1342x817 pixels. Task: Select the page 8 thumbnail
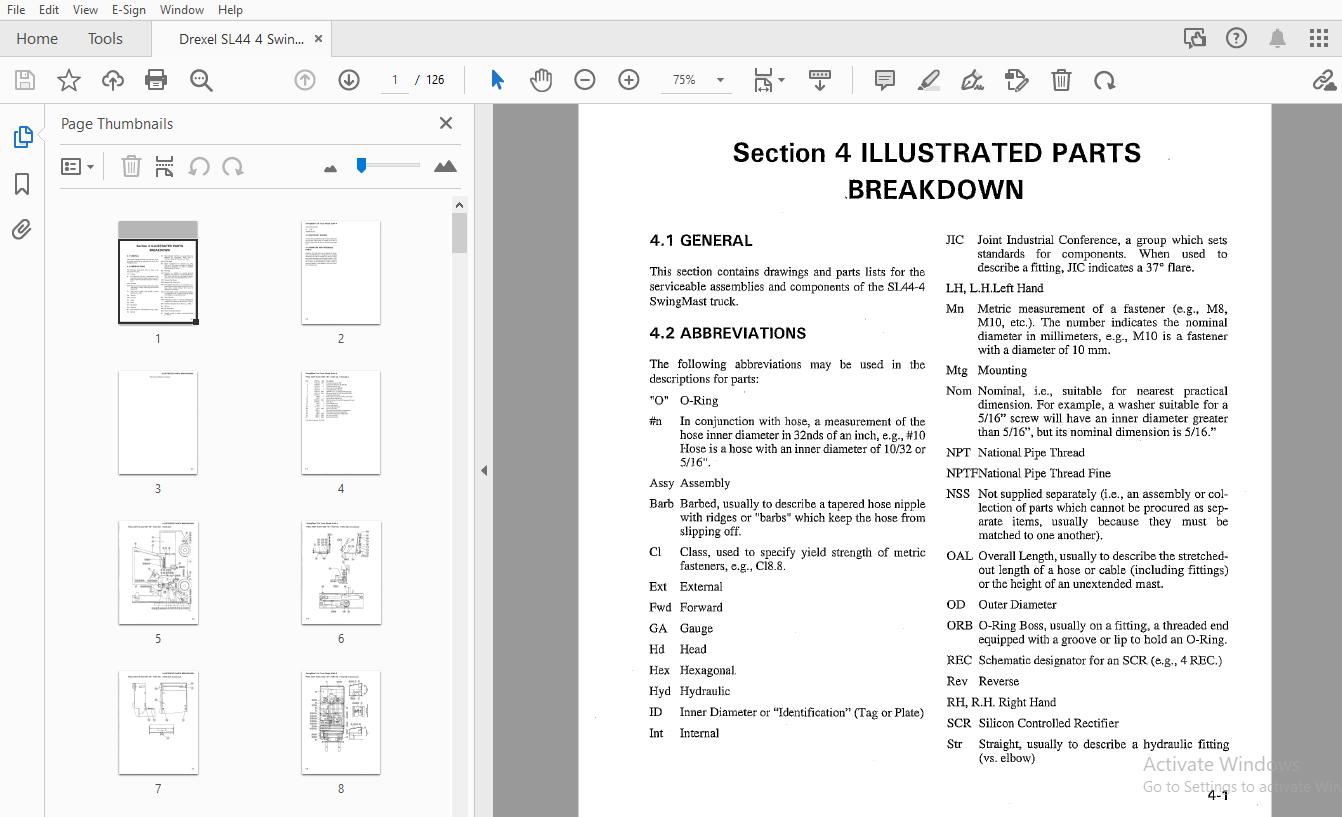(341, 723)
